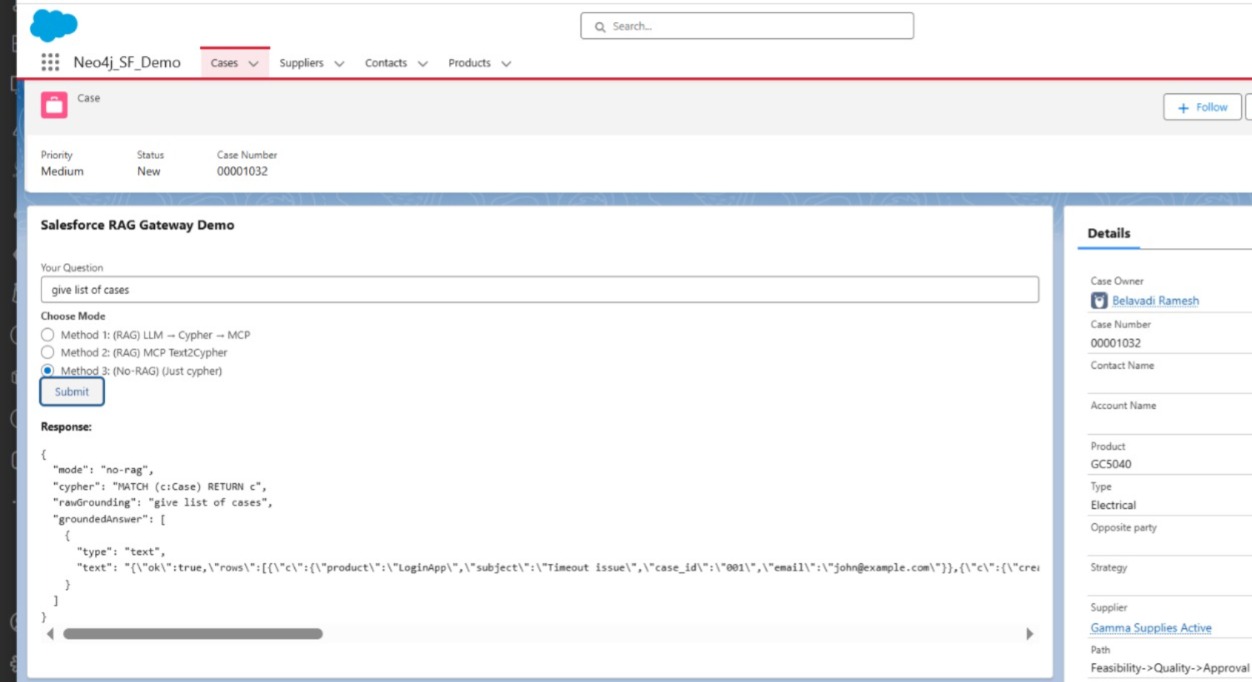The width and height of the screenshot is (1252, 682).
Task: Click the search magnifier icon
Action: click(x=600, y=27)
